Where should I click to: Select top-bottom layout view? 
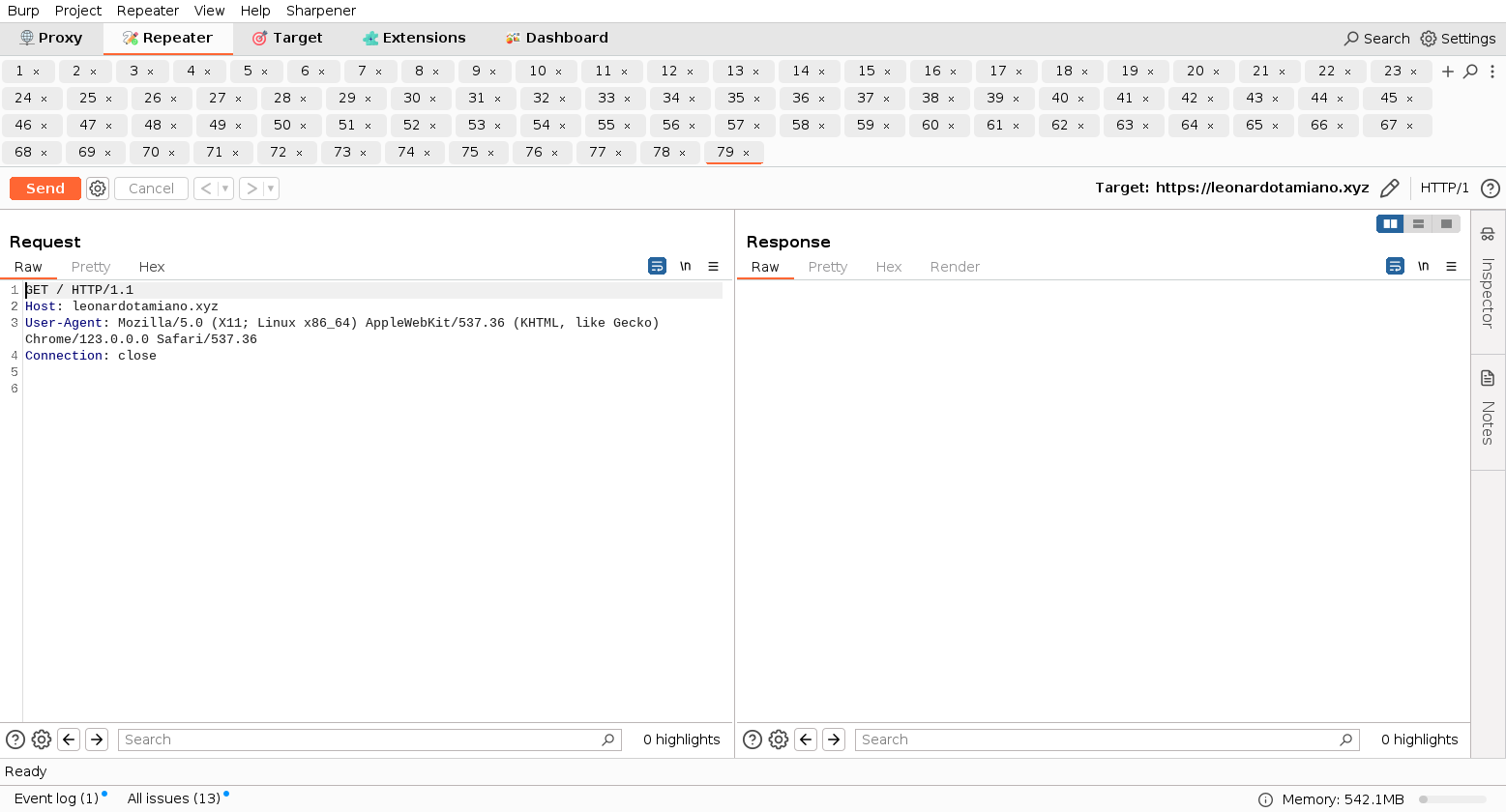(x=1418, y=223)
